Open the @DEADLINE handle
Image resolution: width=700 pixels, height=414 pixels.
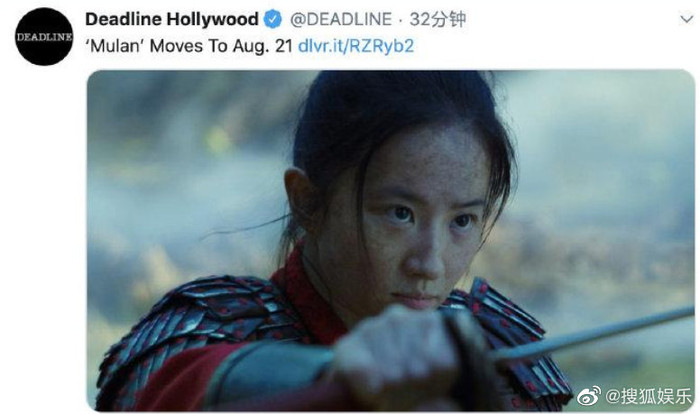[341, 19]
